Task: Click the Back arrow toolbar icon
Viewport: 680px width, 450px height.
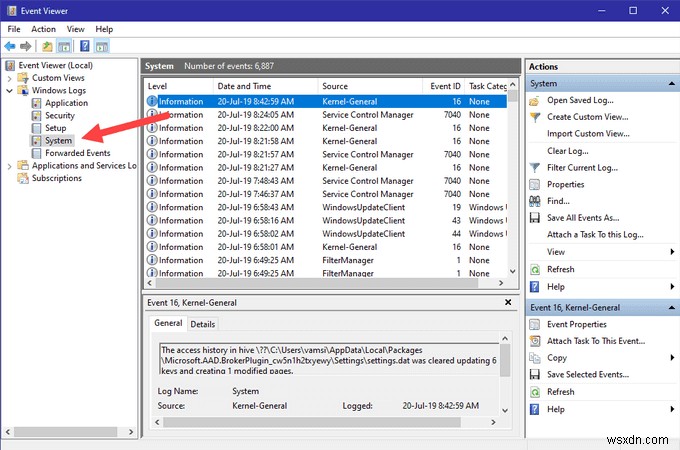Action: [10, 46]
